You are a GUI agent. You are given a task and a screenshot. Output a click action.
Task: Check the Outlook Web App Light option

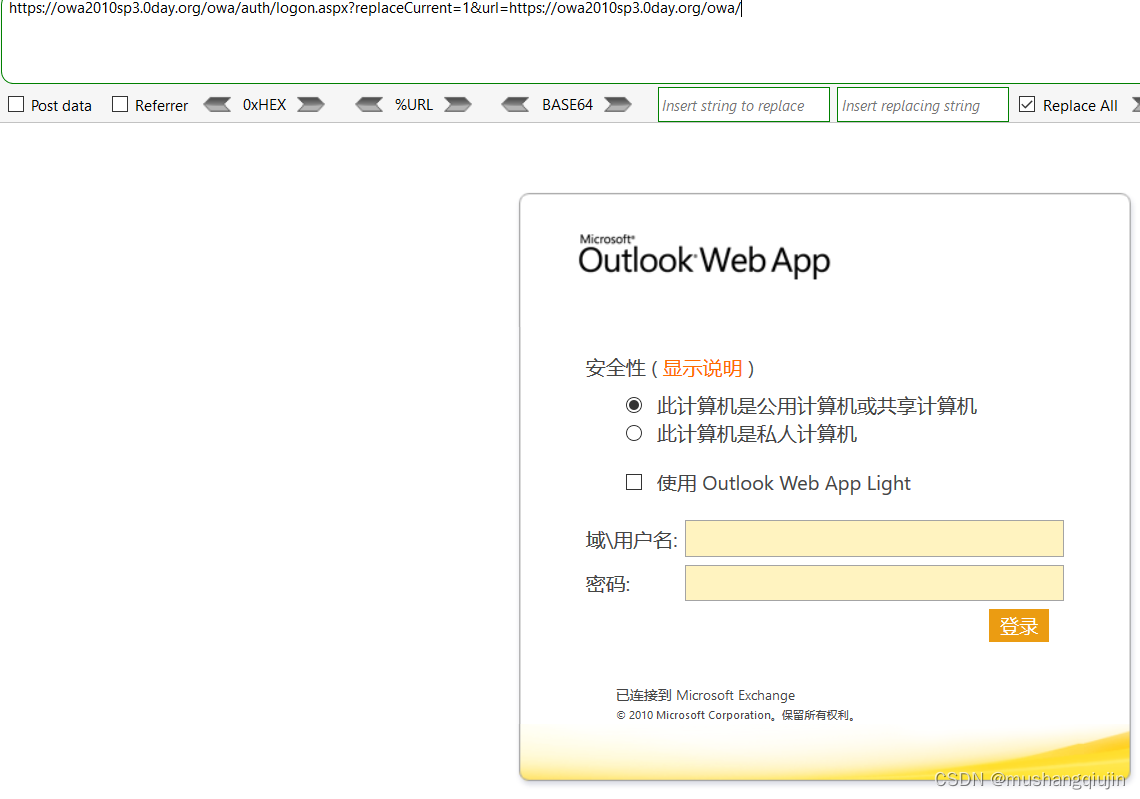pyautogui.click(x=634, y=482)
